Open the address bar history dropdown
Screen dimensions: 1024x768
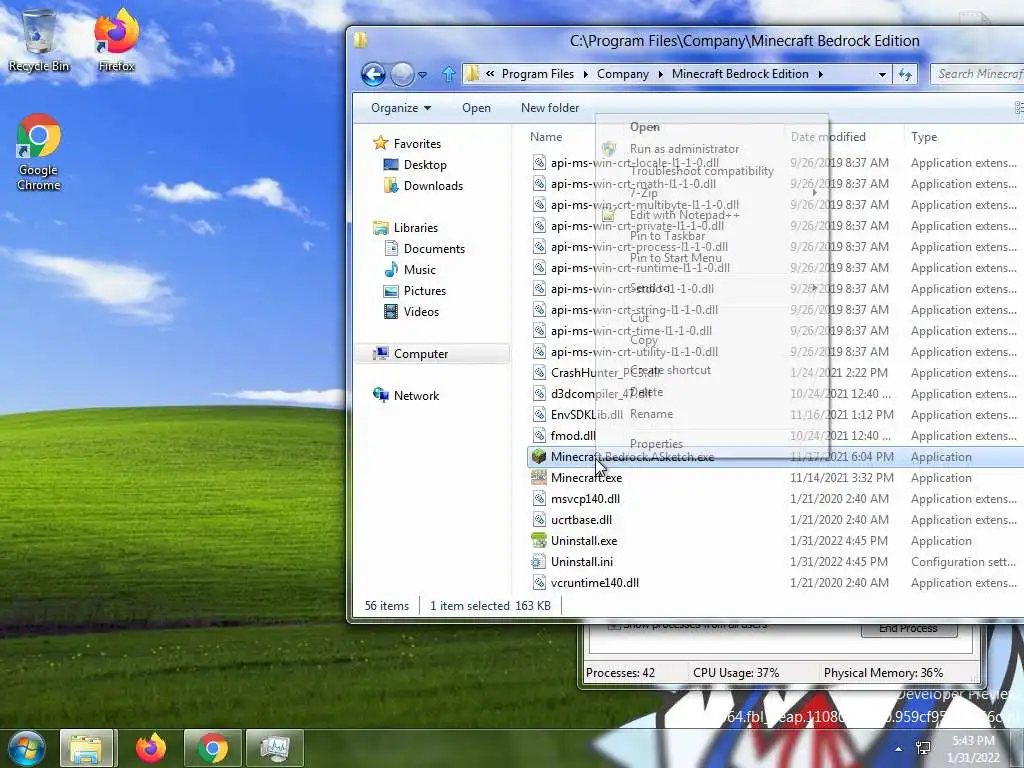(882, 74)
